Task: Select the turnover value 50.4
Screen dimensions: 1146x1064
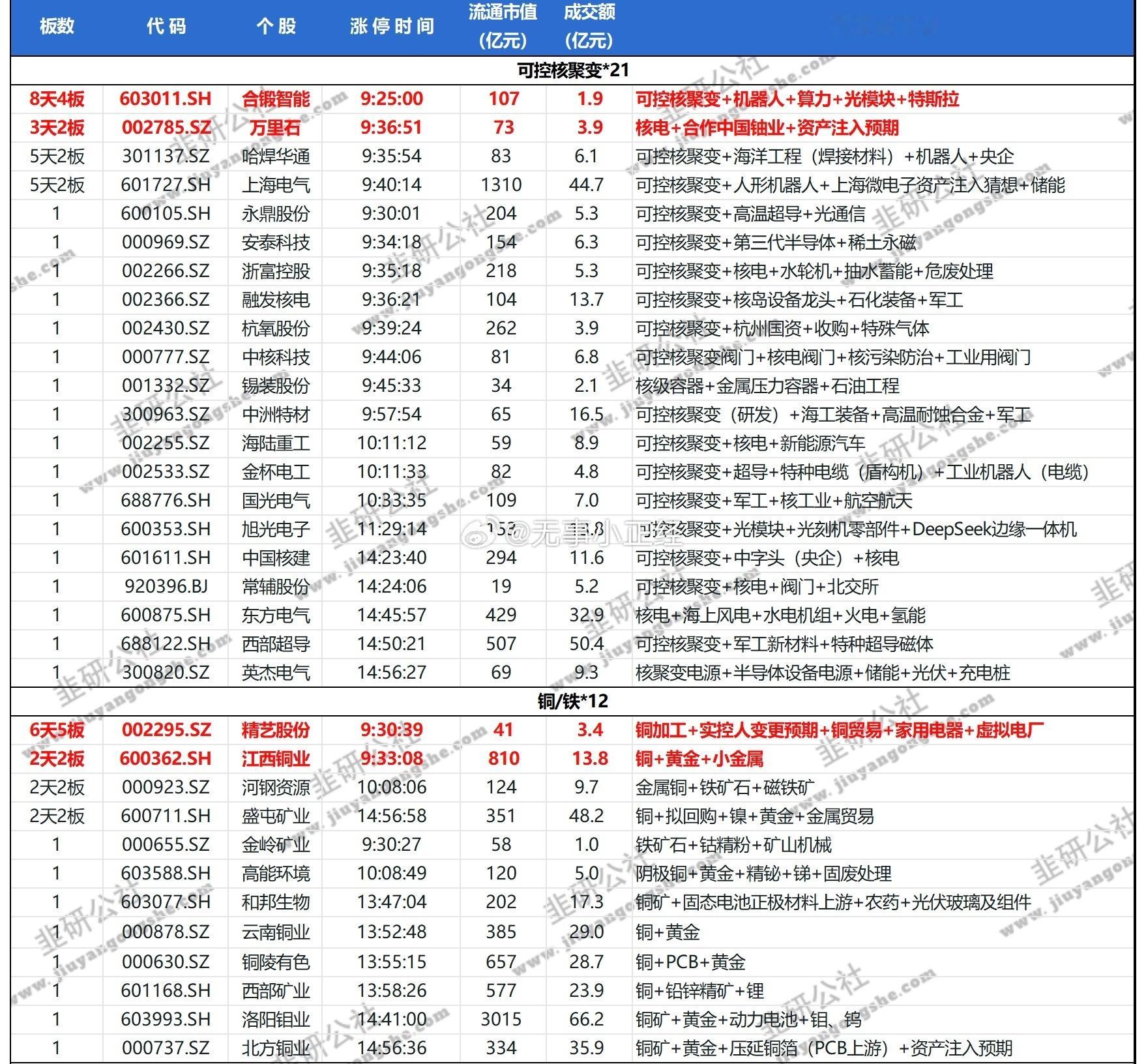Action: pyautogui.click(x=586, y=643)
